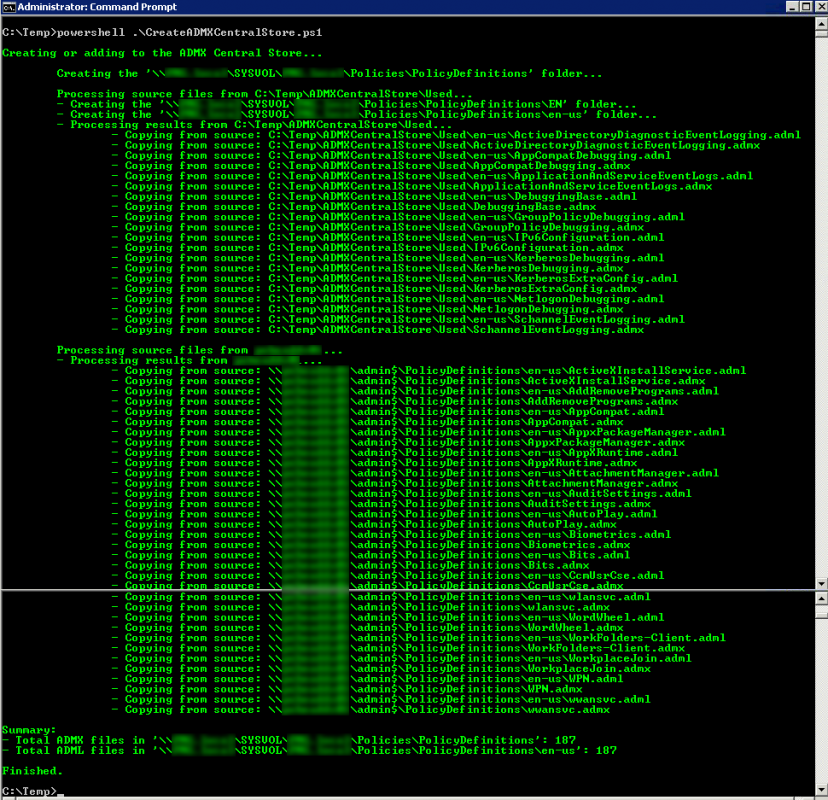Viewport: 828px width, 800px height.
Task: Click the lower pane scrollbar thumb
Action: pyautogui.click(x=821, y=615)
